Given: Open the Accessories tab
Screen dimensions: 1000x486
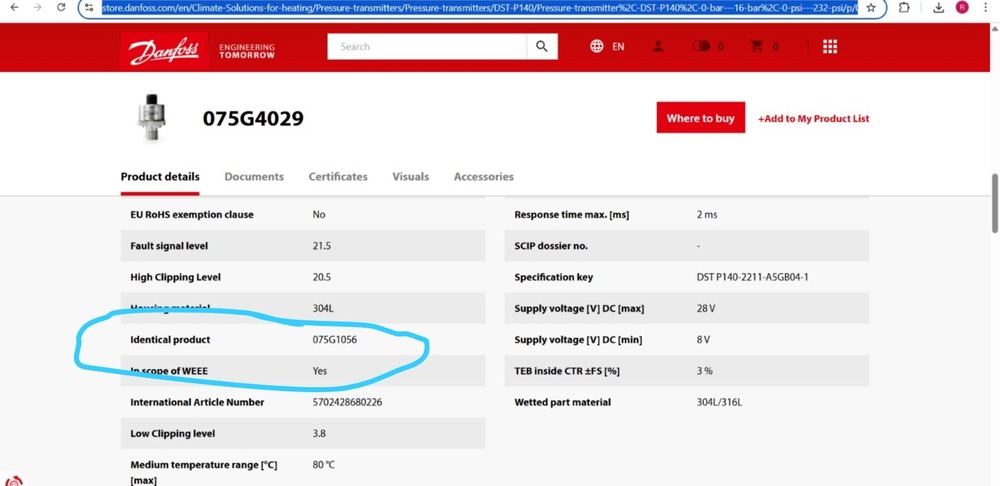Looking at the screenshot, I should 483,177.
